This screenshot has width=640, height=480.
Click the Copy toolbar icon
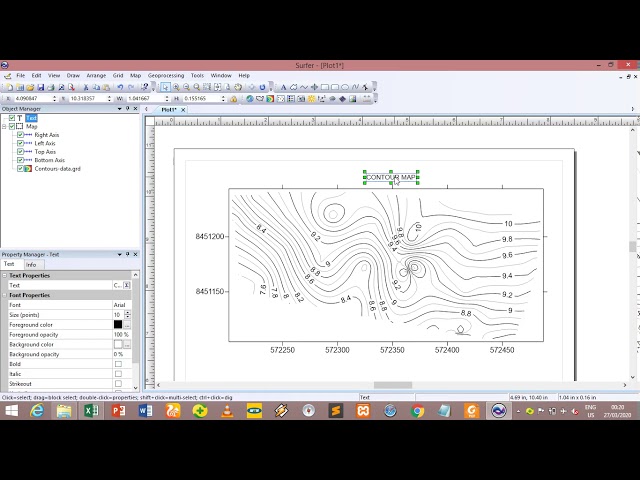click(x=96, y=87)
